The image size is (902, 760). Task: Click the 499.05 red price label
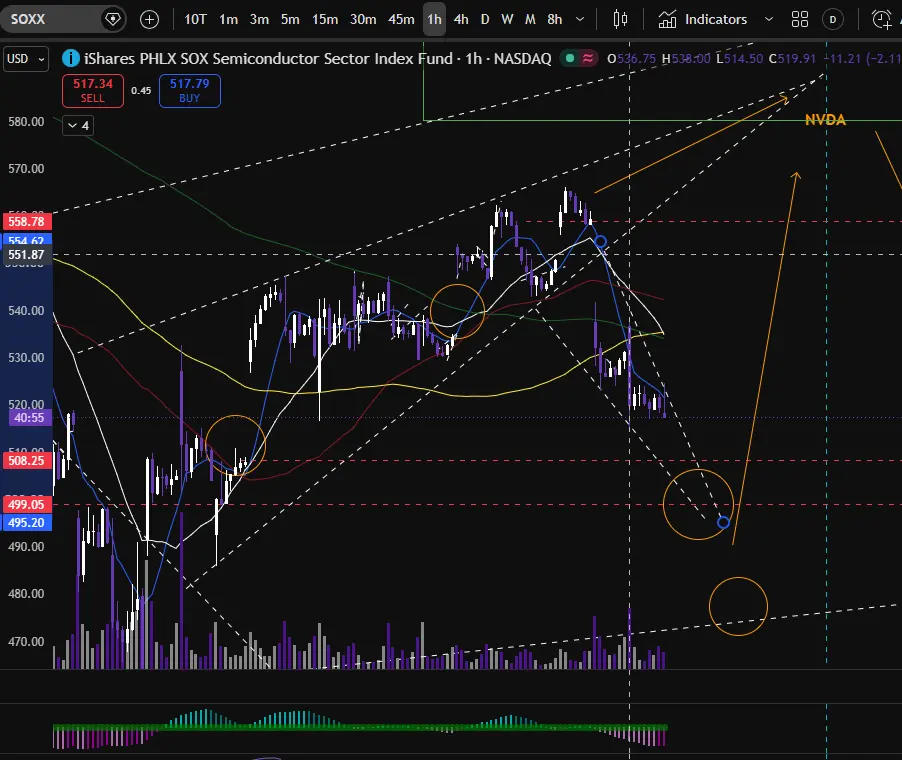click(26, 505)
